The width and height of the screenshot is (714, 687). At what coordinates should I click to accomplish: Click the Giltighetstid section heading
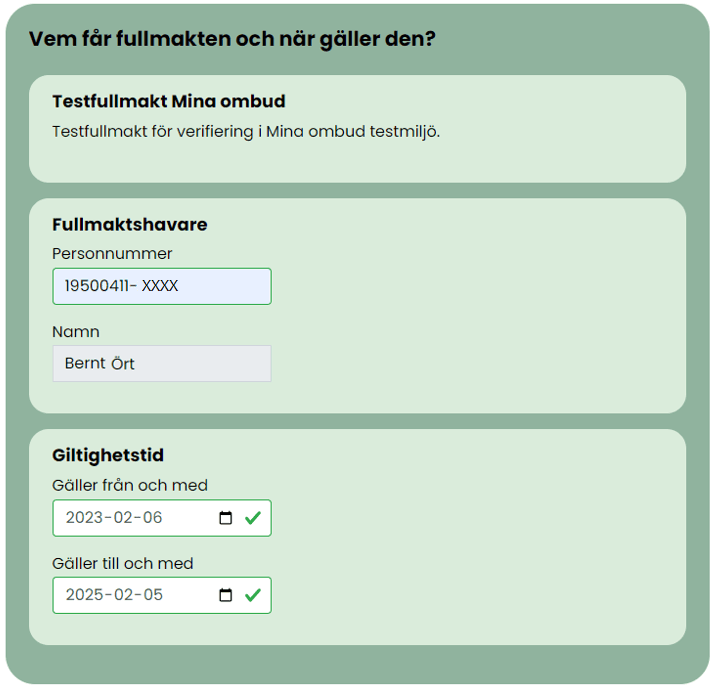pos(108,456)
